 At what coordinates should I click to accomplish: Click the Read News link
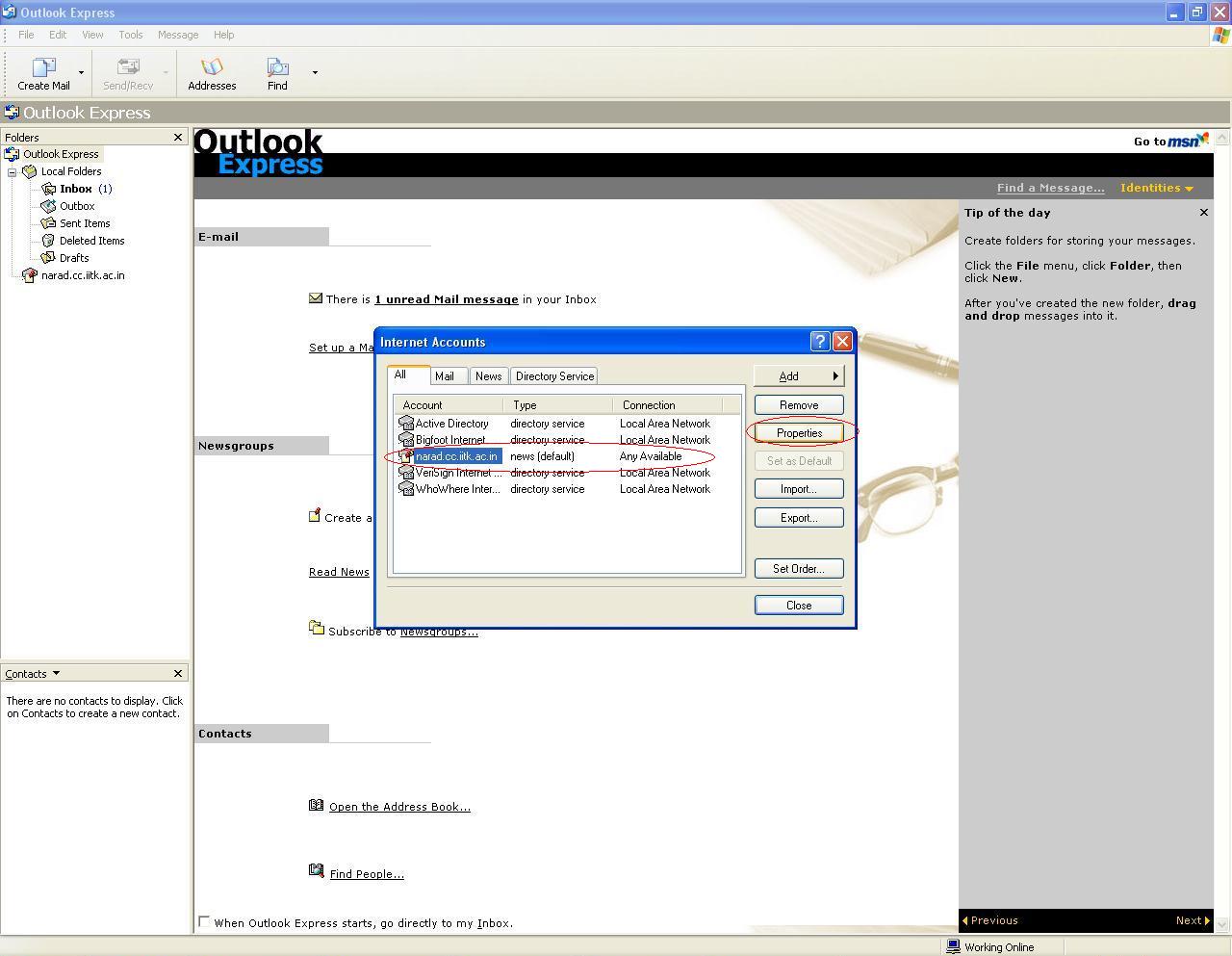(x=339, y=572)
